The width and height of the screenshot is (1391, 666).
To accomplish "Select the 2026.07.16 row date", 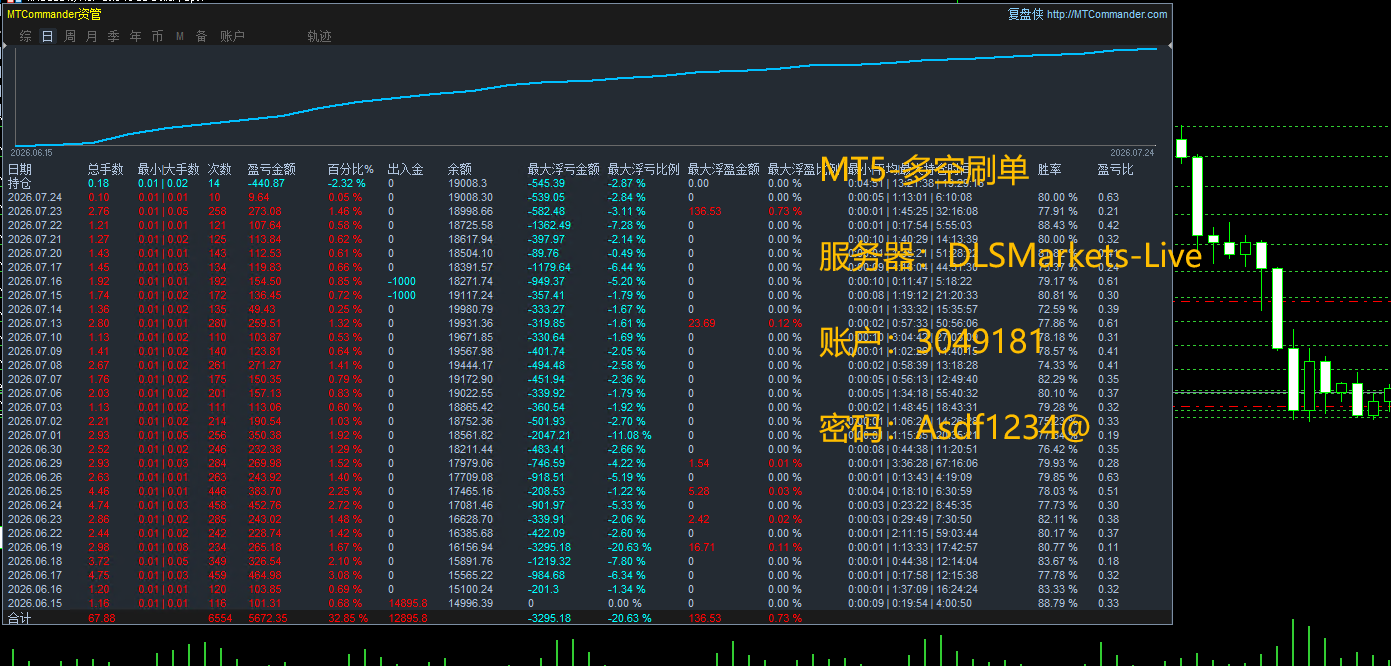I will 35,281.
